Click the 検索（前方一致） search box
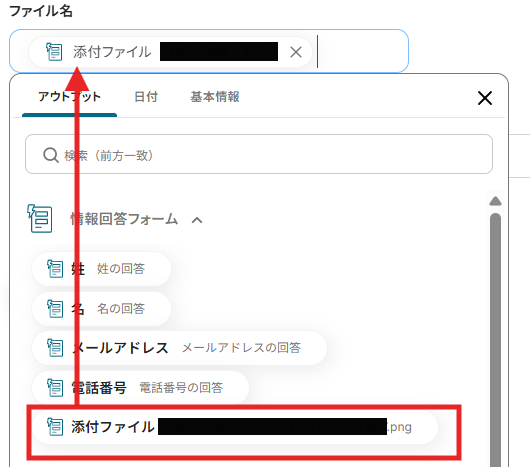This screenshot has height=467, width=530. (x=259, y=154)
